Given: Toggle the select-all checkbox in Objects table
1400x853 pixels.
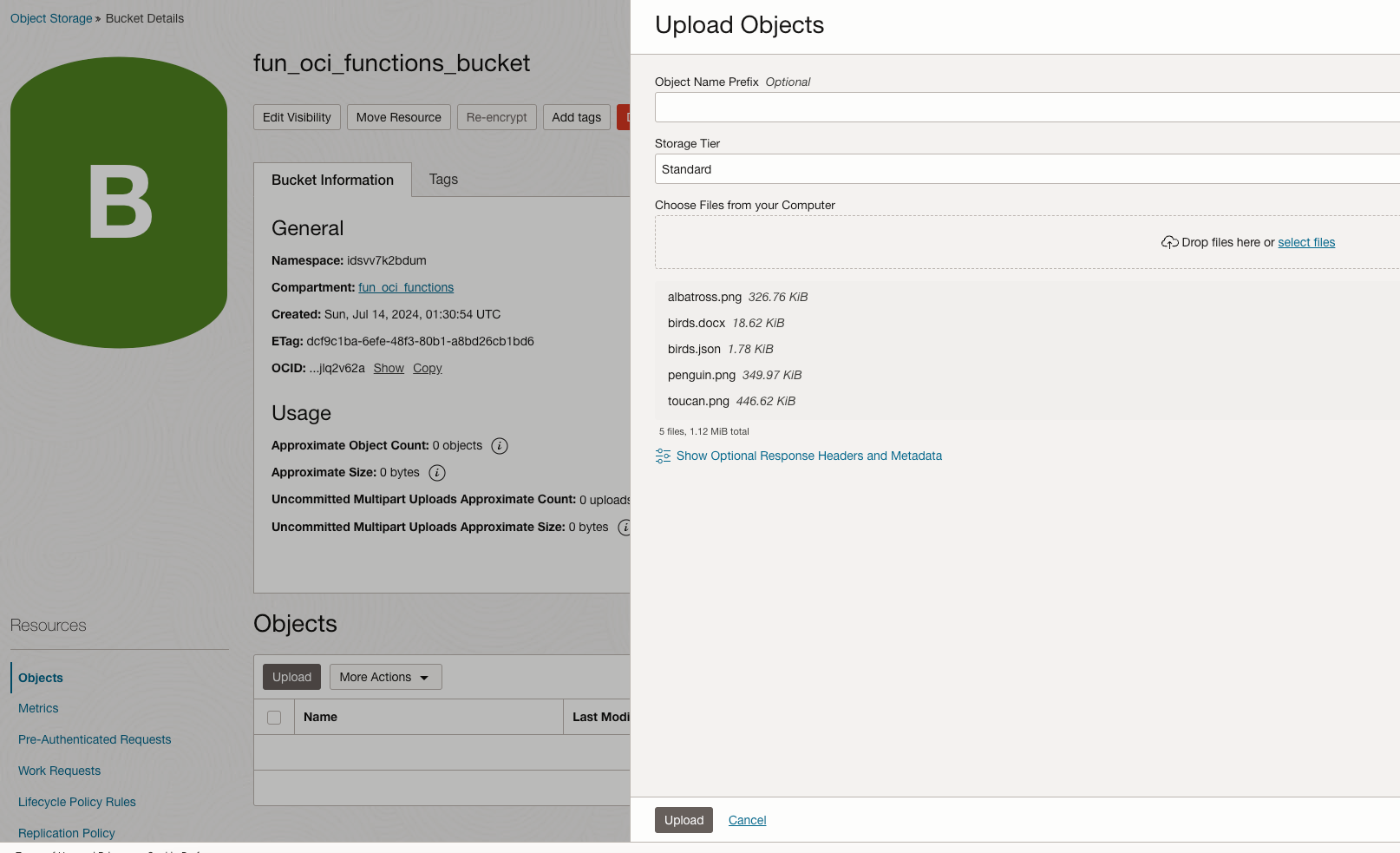Looking at the screenshot, I should pos(274,718).
